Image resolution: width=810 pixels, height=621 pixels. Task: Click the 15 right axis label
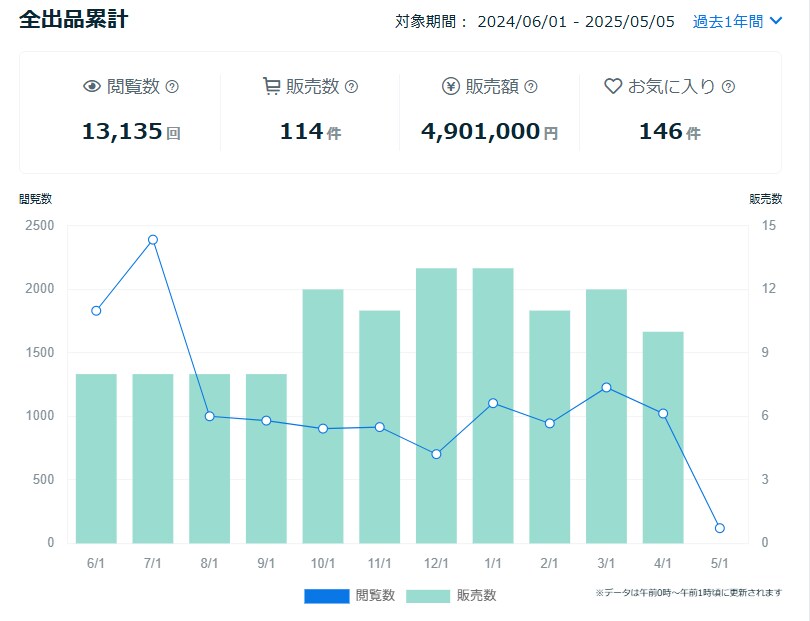(769, 226)
